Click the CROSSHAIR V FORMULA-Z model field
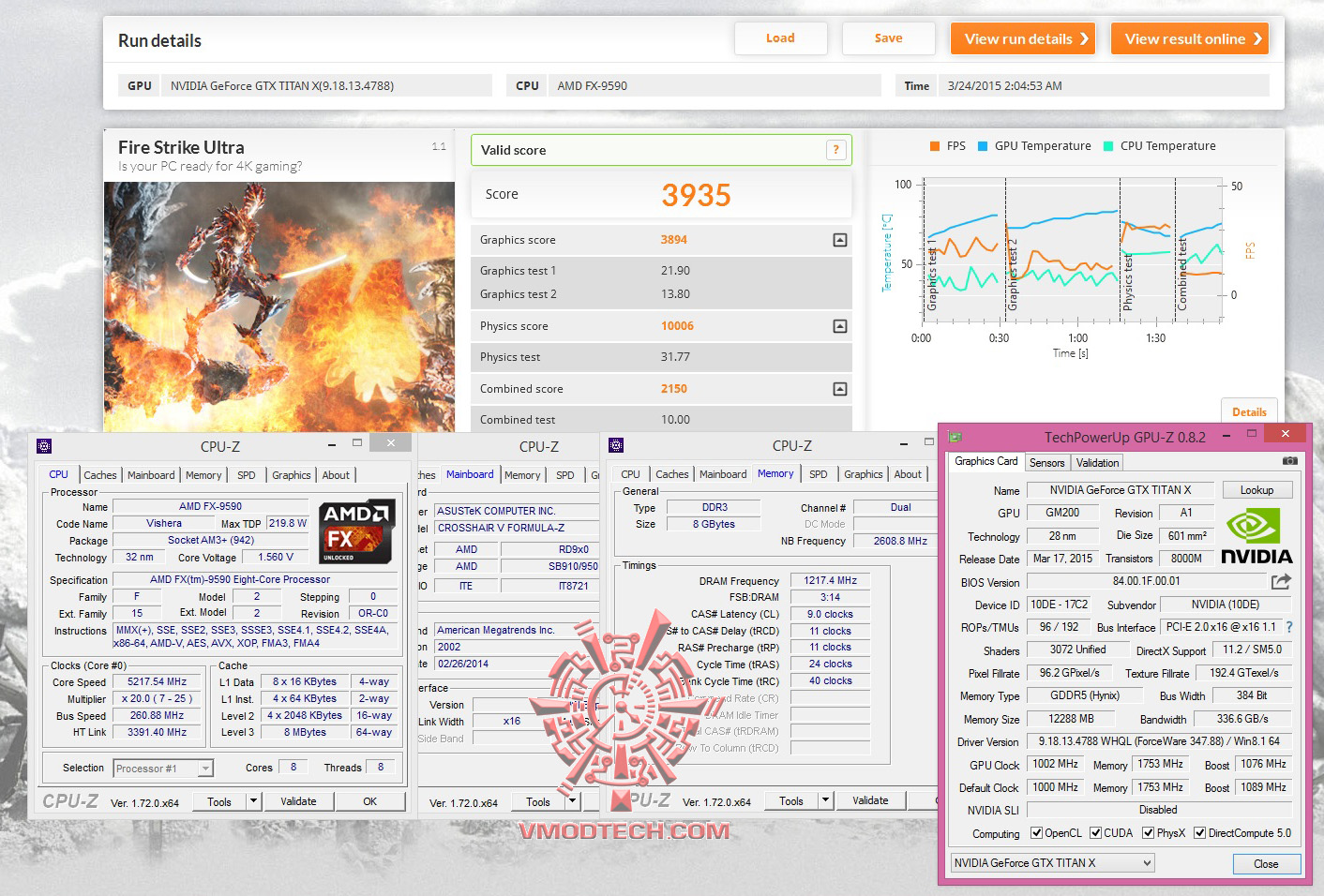Image resolution: width=1324 pixels, height=896 pixels. point(517,528)
